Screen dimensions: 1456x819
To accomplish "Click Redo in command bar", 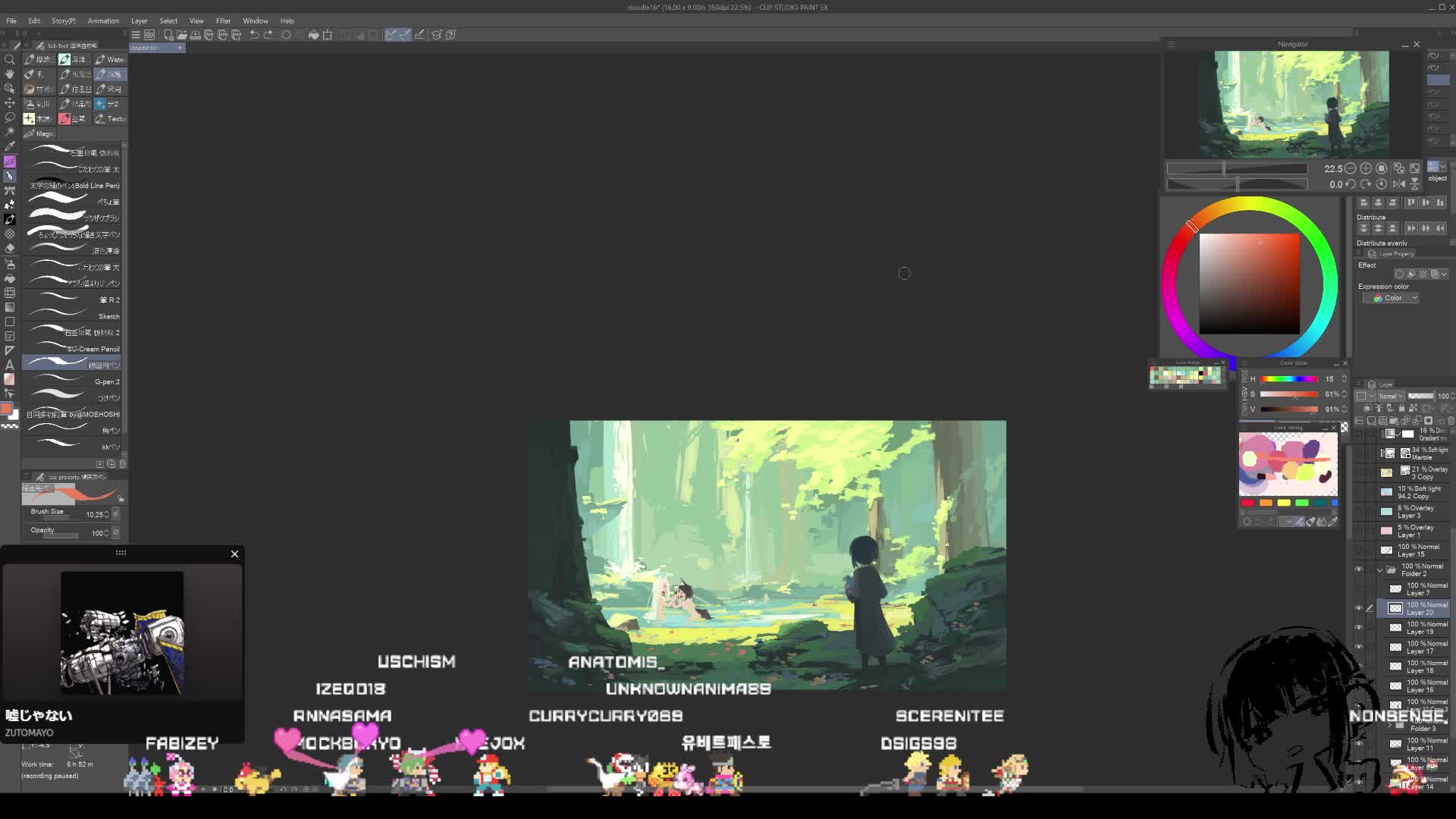I will (268, 35).
